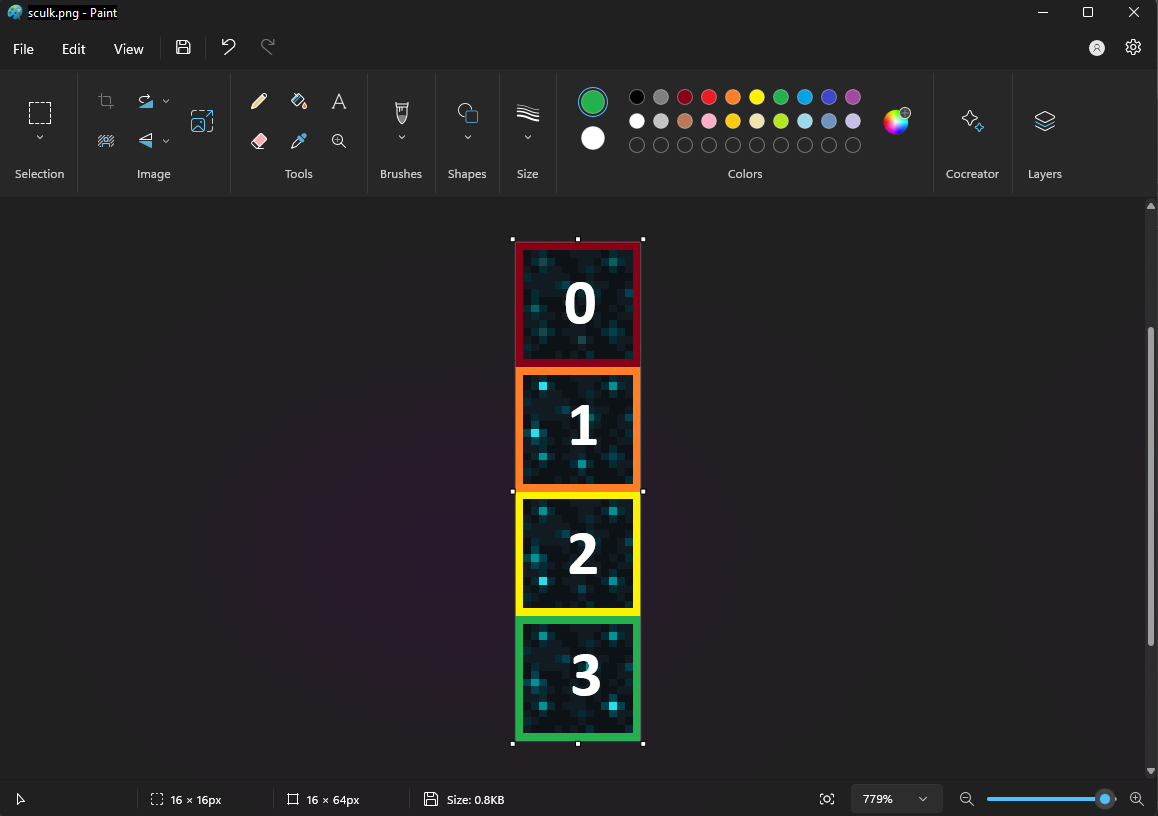Image resolution: width=1158 pixels, height=816 pixels.
Task: Expand the Shapes dropdown chevron
Action: pos(467,137)
